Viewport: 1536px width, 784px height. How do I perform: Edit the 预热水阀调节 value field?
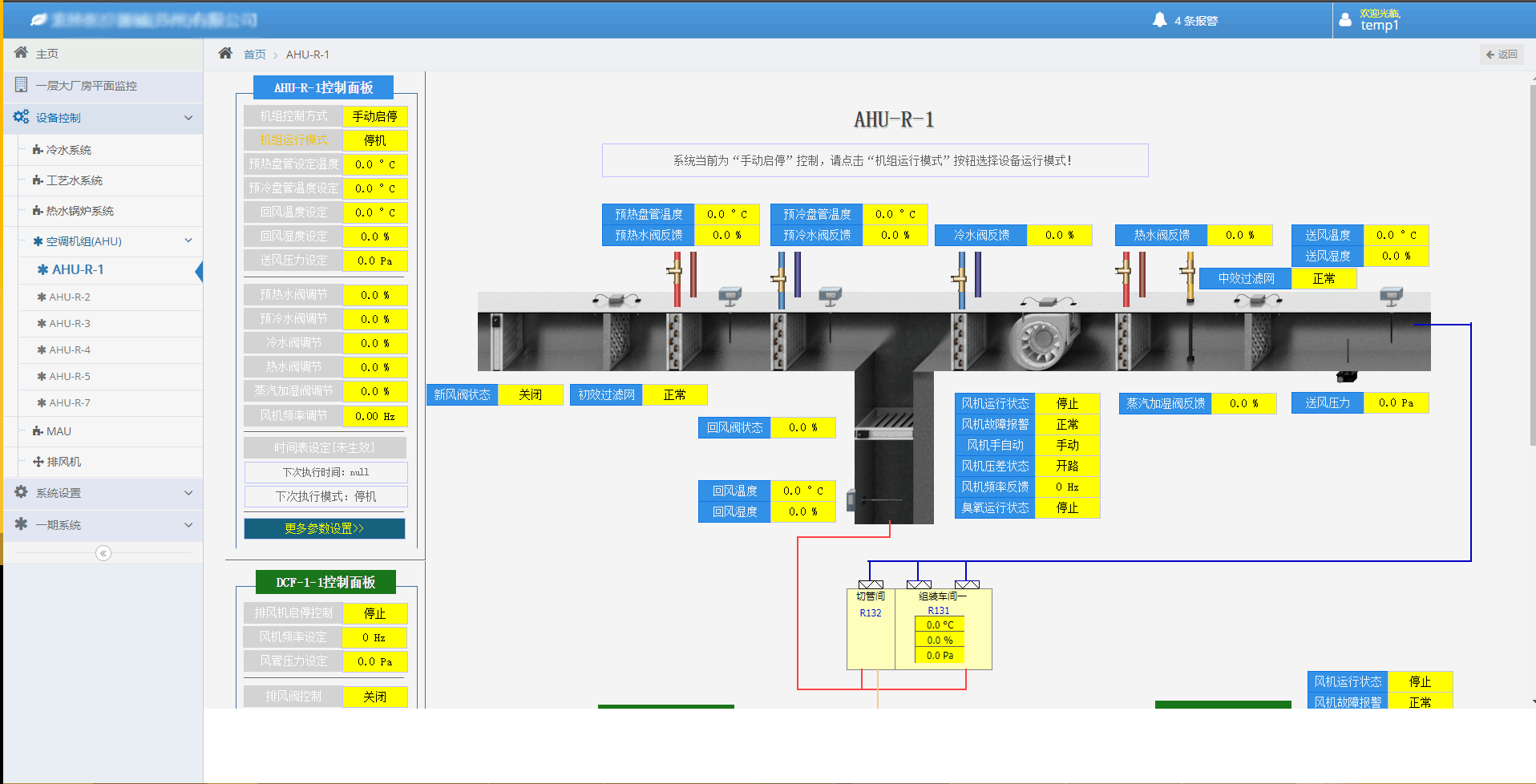coord(374,295)
